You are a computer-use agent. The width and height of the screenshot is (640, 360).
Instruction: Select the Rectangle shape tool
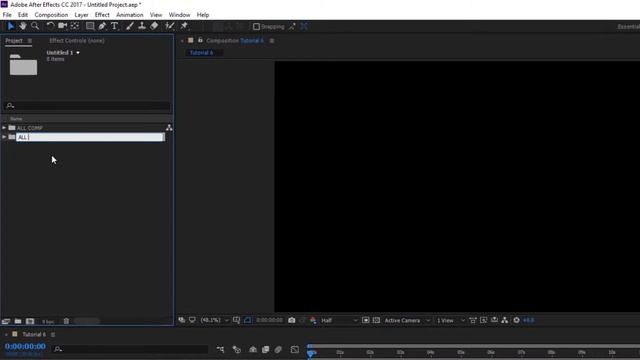(x=90, y=26)
